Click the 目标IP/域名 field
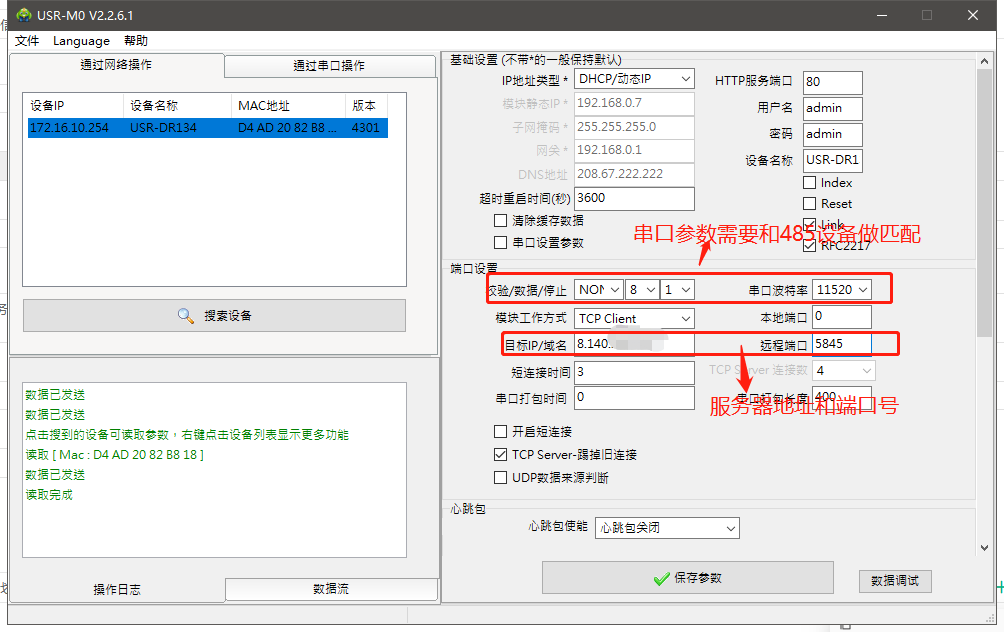This screenshot has width=1004, height=632. point(634,344)
